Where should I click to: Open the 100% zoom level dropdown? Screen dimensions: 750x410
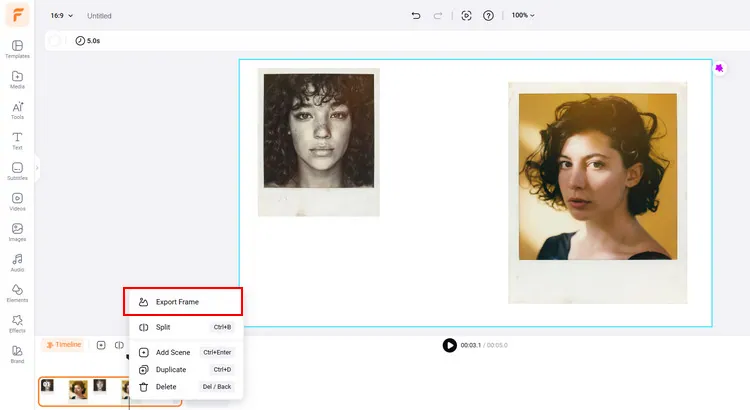[523, 16]
